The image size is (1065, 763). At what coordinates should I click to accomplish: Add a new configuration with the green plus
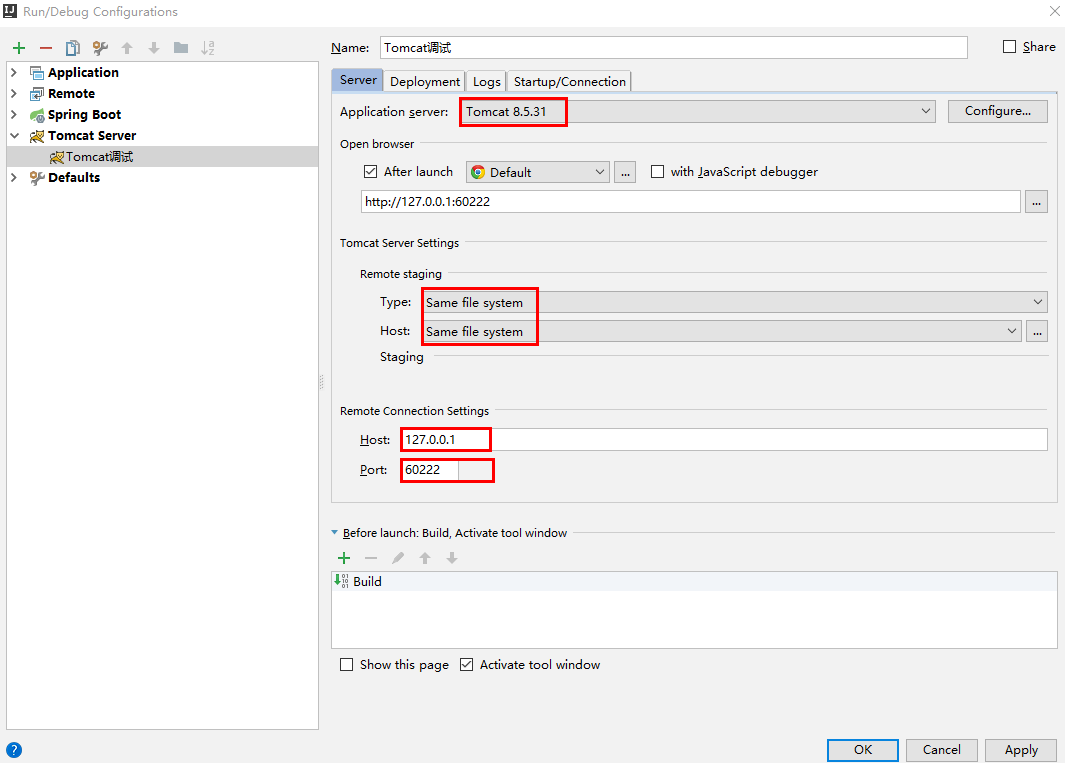(x=19, y=48)
